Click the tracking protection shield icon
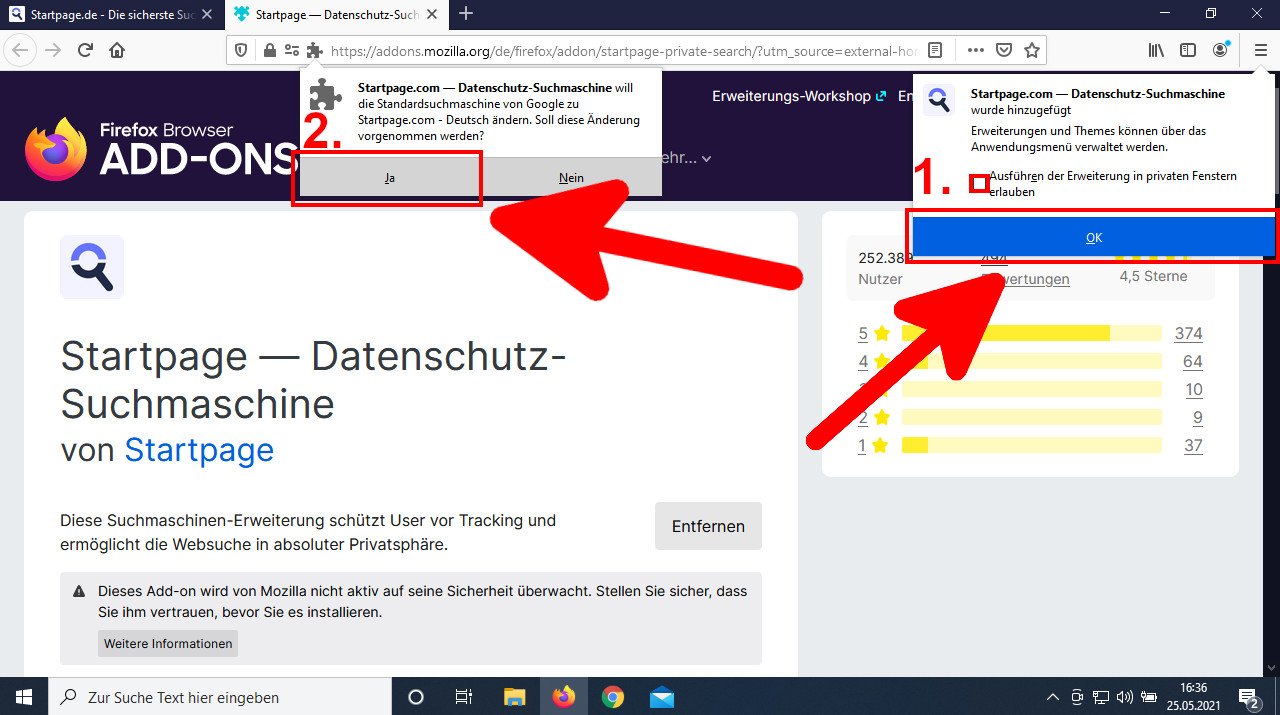Image resolution: width=1280 pixels, height=715 pixels. coord(240,50)
